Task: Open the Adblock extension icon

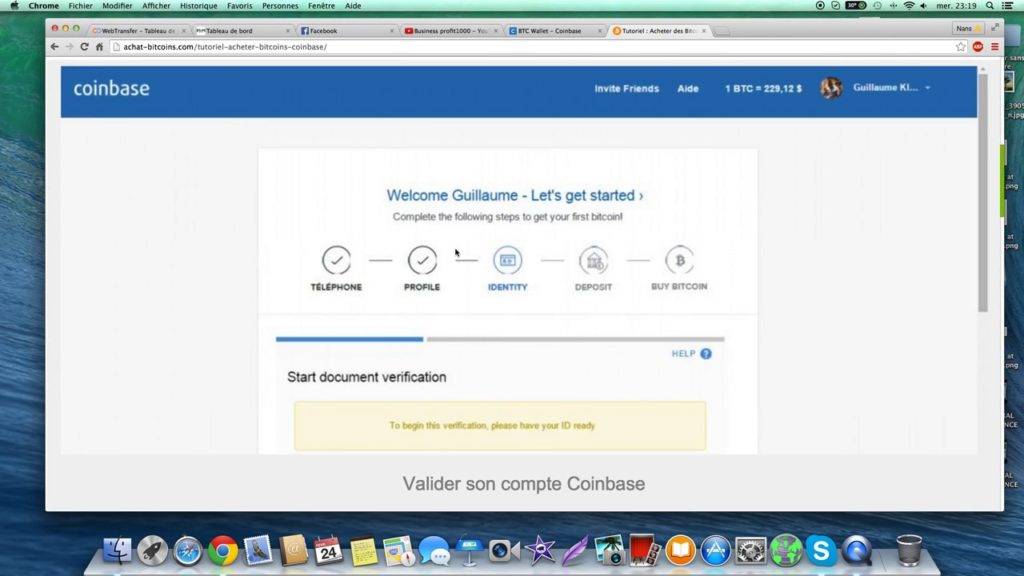Action: coord(978,47)
